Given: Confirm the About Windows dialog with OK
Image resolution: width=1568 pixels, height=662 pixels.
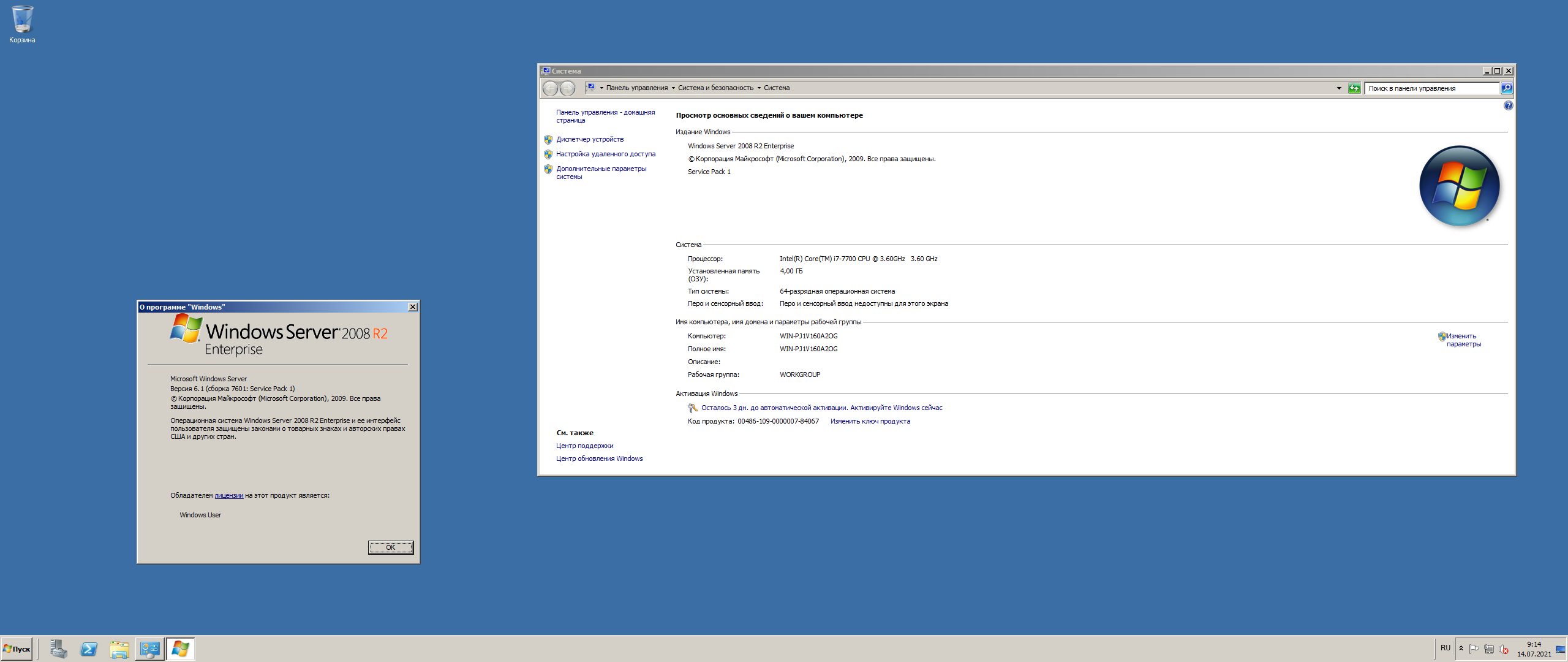Looking at the screenshot, I should pyautogui.click(x=391, y=547).
